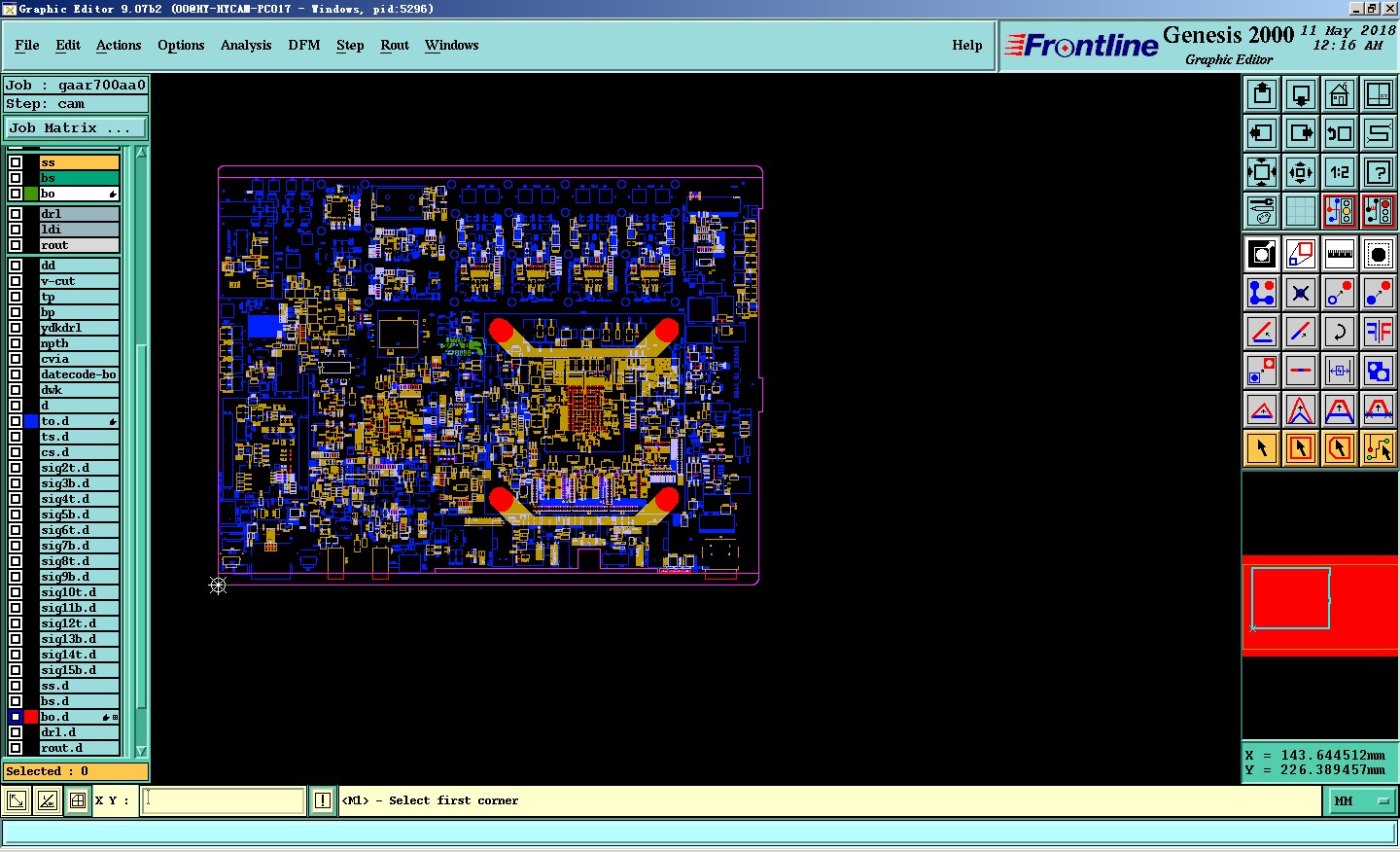Click the zoom out expand-arrows icon
Viewport: 1400px width, 852px height.
[x=1262, y=172]
